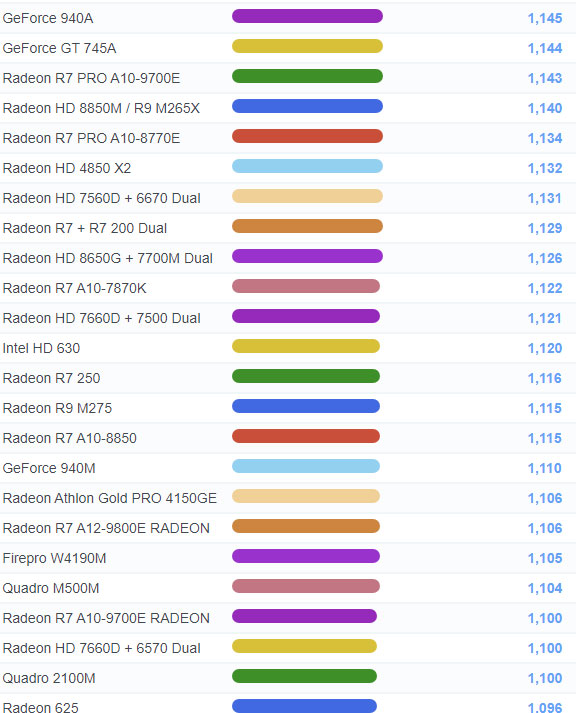576x713 pixels.
Task: Select Radeon R9 M275
Action: [x=57, y=408]
